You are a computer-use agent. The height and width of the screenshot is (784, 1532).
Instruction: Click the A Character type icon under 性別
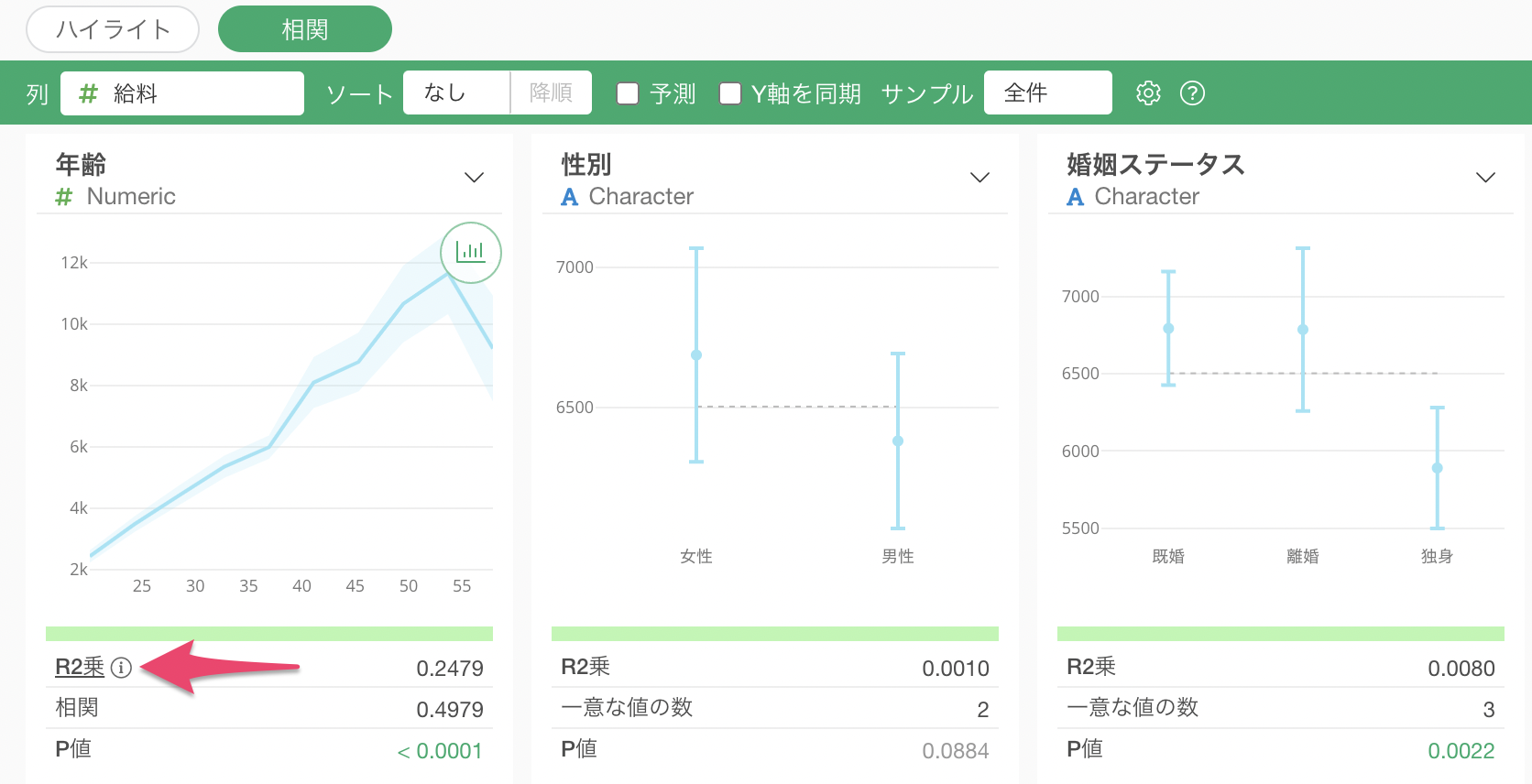tap(569, 197)
